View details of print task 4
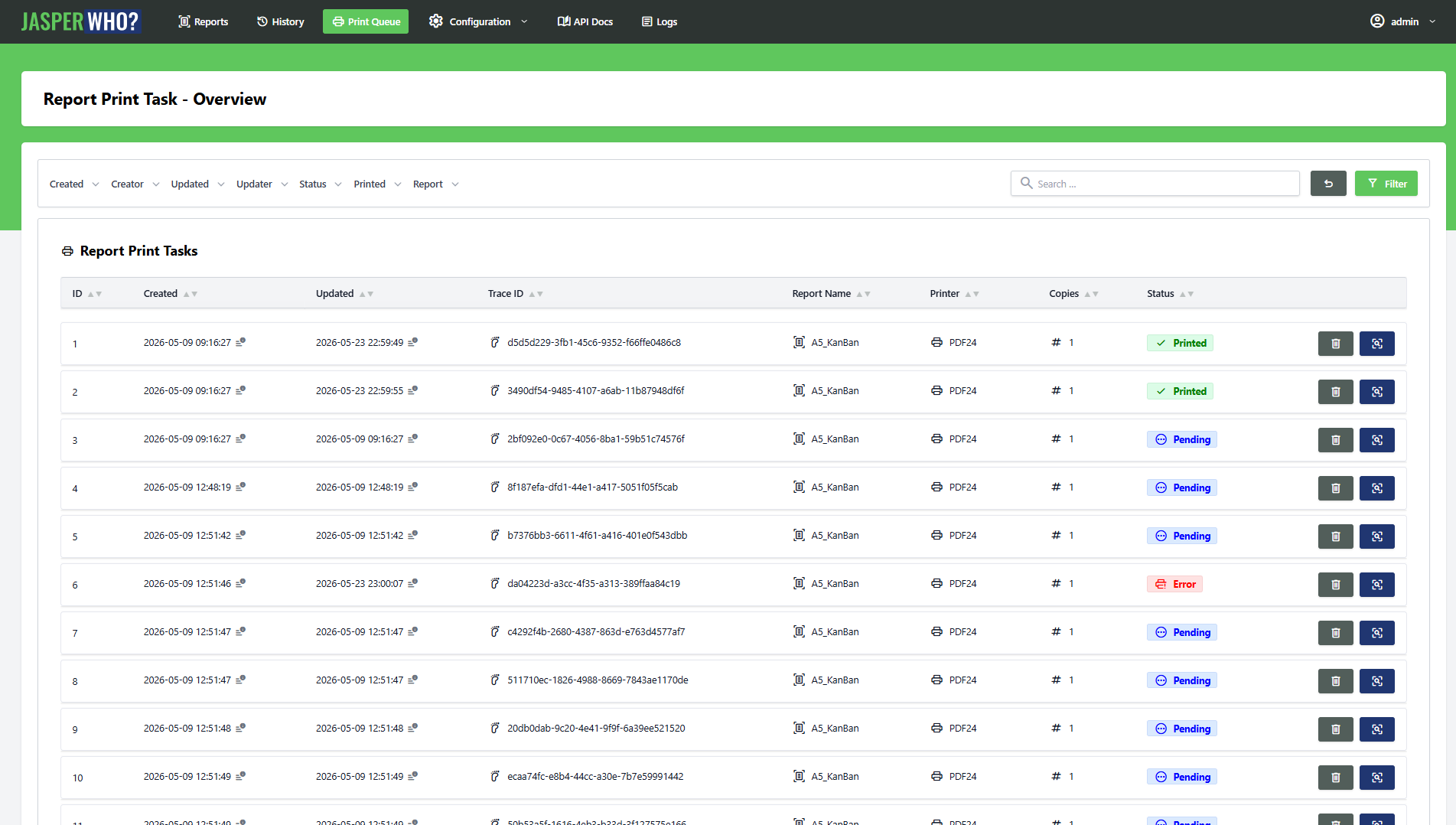 1376,488
